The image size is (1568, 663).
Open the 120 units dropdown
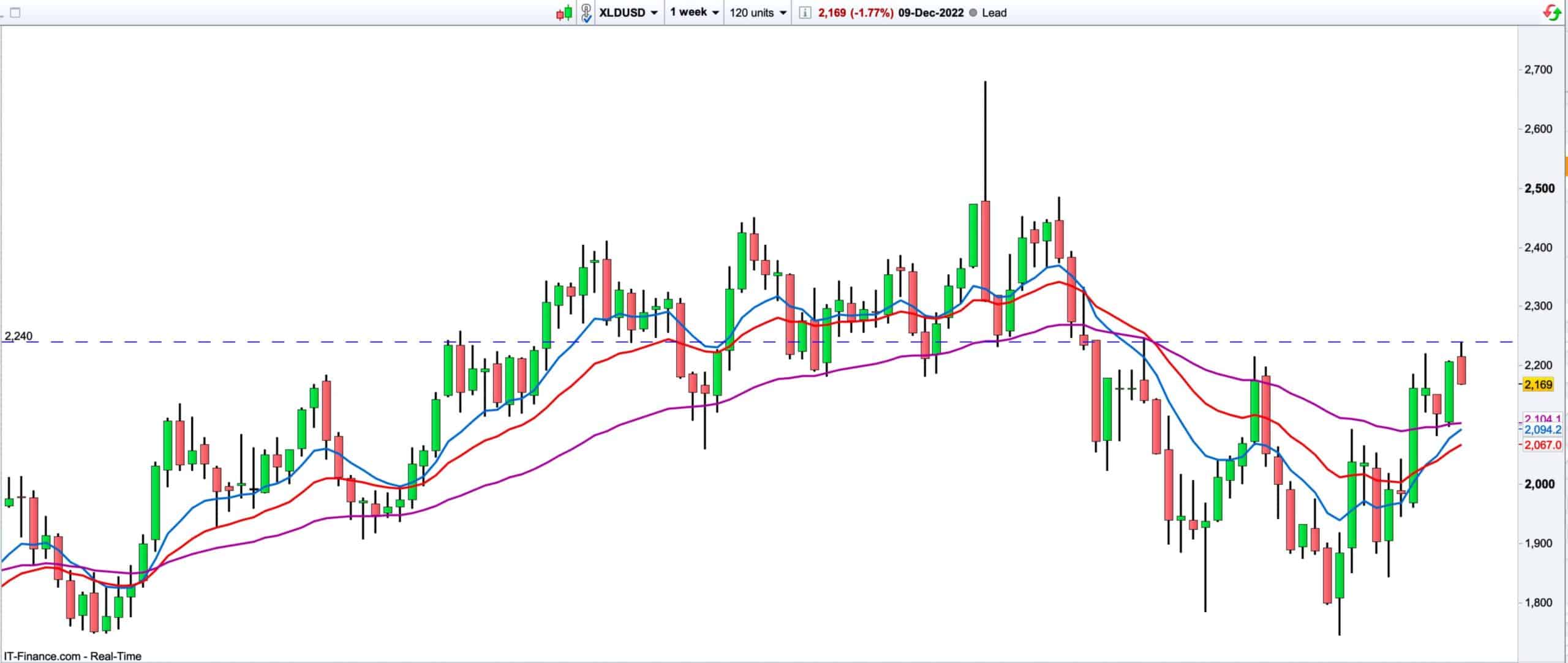pos(758,13)
